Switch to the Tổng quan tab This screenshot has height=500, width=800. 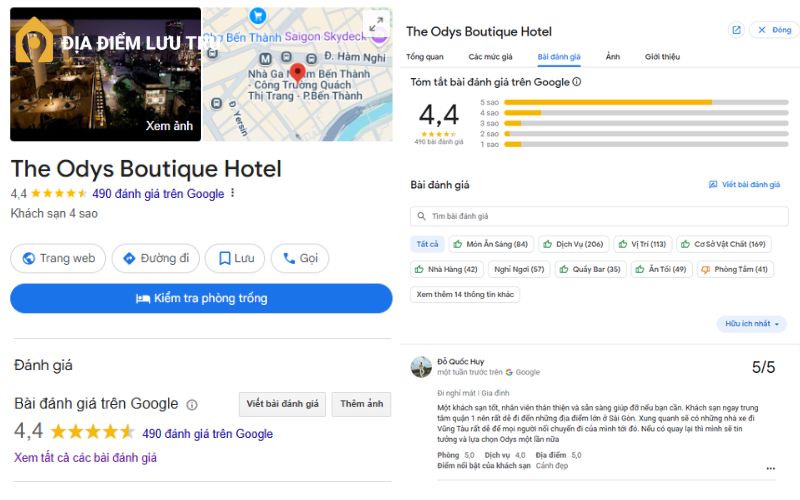click(425, 57)
